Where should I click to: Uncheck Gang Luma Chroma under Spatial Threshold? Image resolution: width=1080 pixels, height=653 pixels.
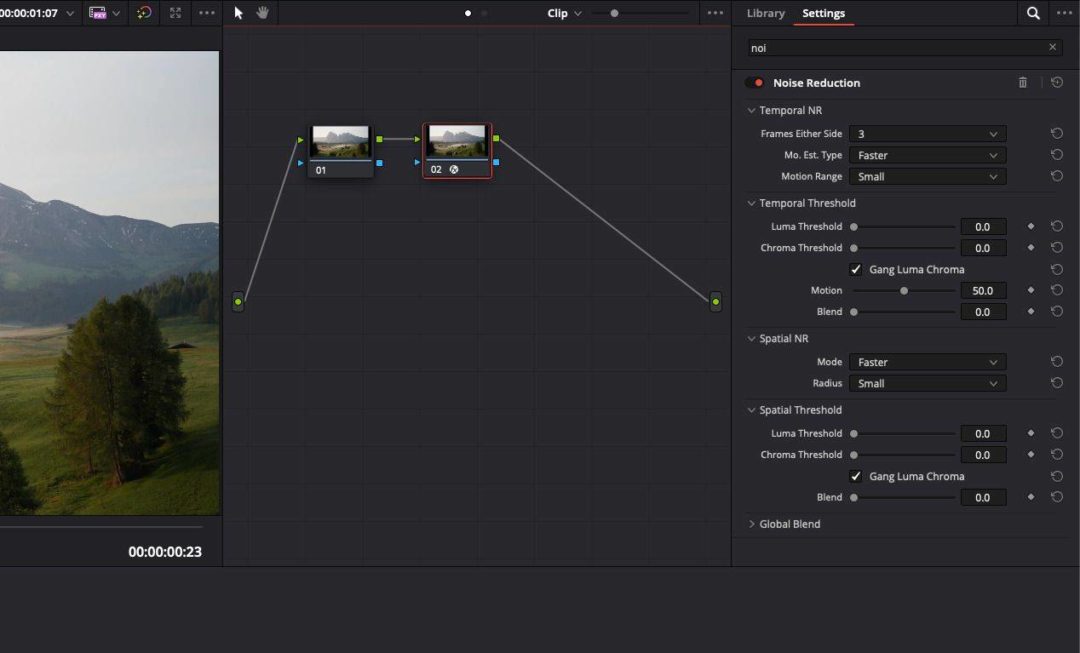856,476
